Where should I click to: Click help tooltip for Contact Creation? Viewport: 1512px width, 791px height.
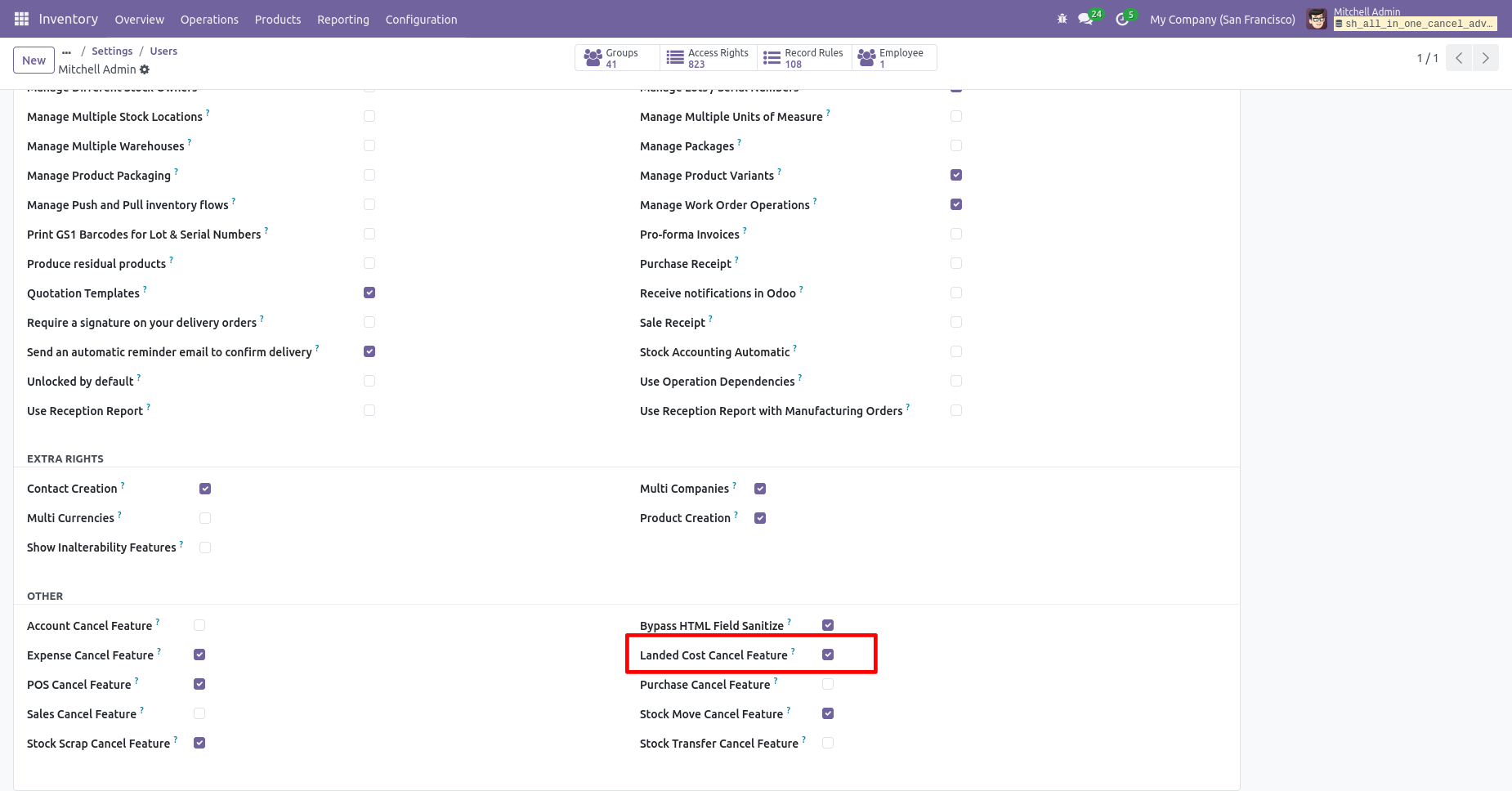pos(123,485)
